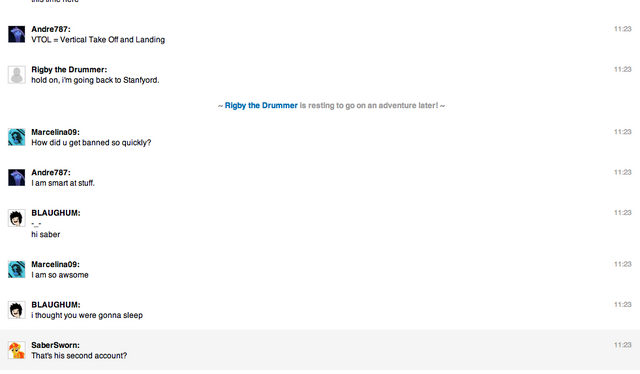640x374 pixels.
Task: Click the 11:23 timestamp beside 'I am so awsome'
Action: click(x=623, y=264)
